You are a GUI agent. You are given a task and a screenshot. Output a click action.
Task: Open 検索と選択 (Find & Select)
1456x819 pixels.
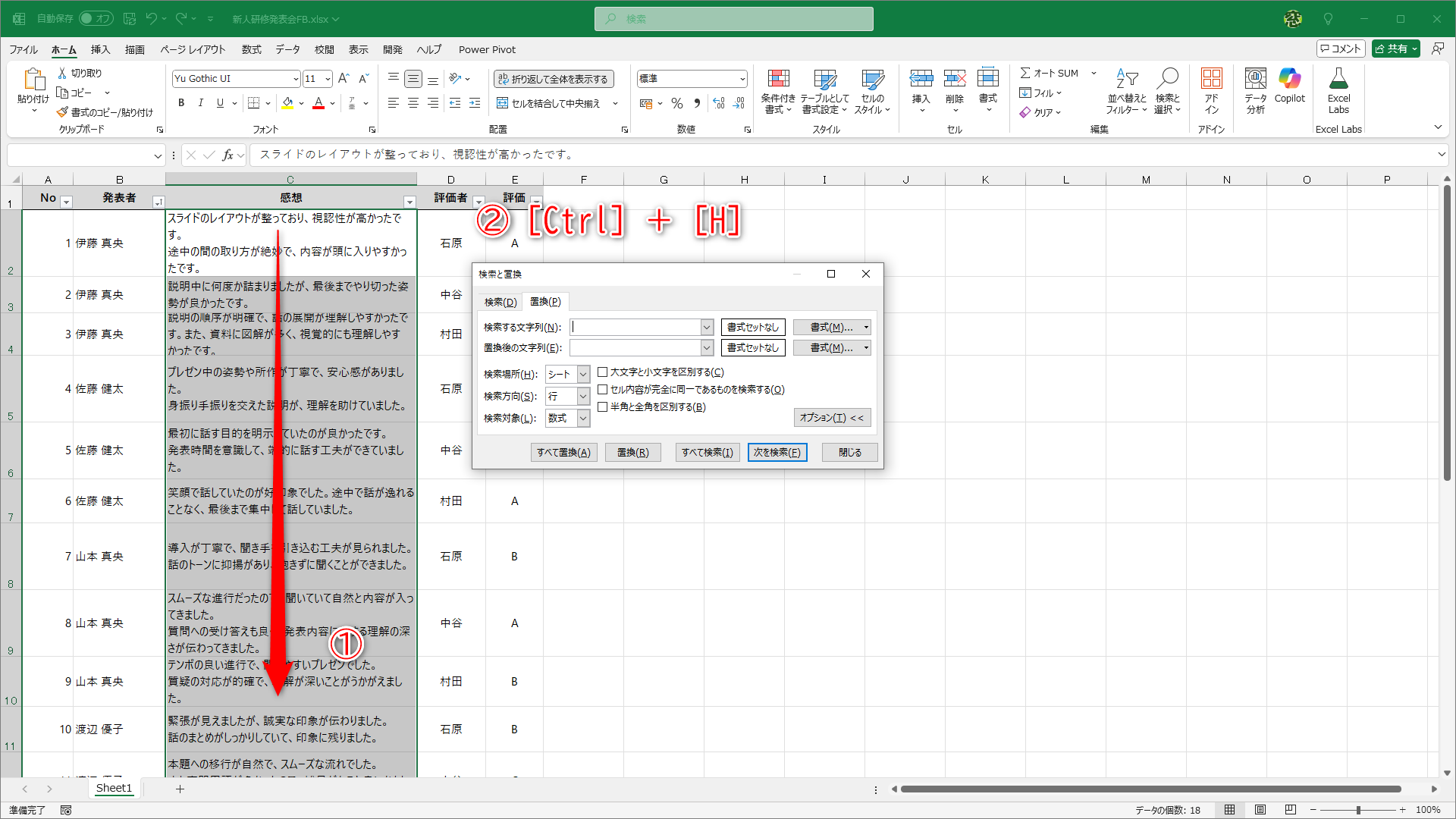tap(1167, 91)
